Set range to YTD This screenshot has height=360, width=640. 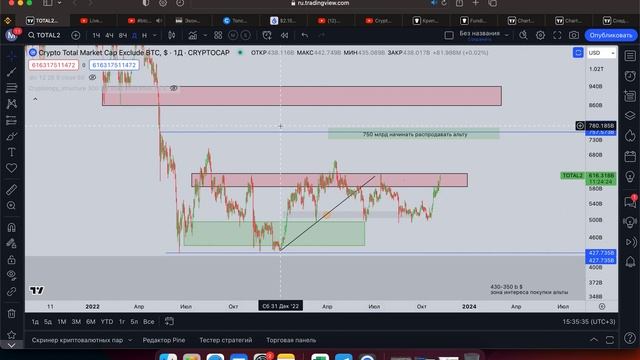107,322
